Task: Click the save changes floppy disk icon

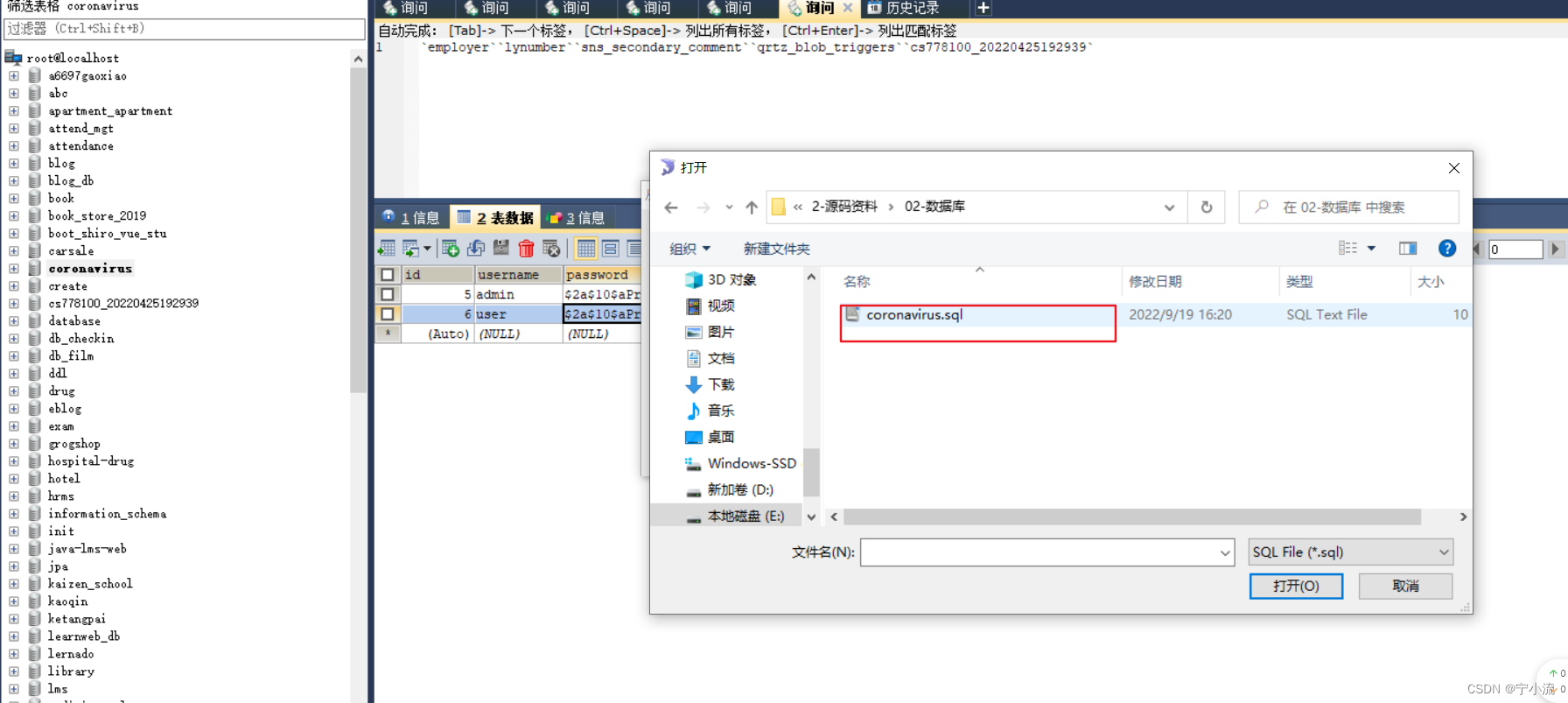Action: click(x=501, y=249)
